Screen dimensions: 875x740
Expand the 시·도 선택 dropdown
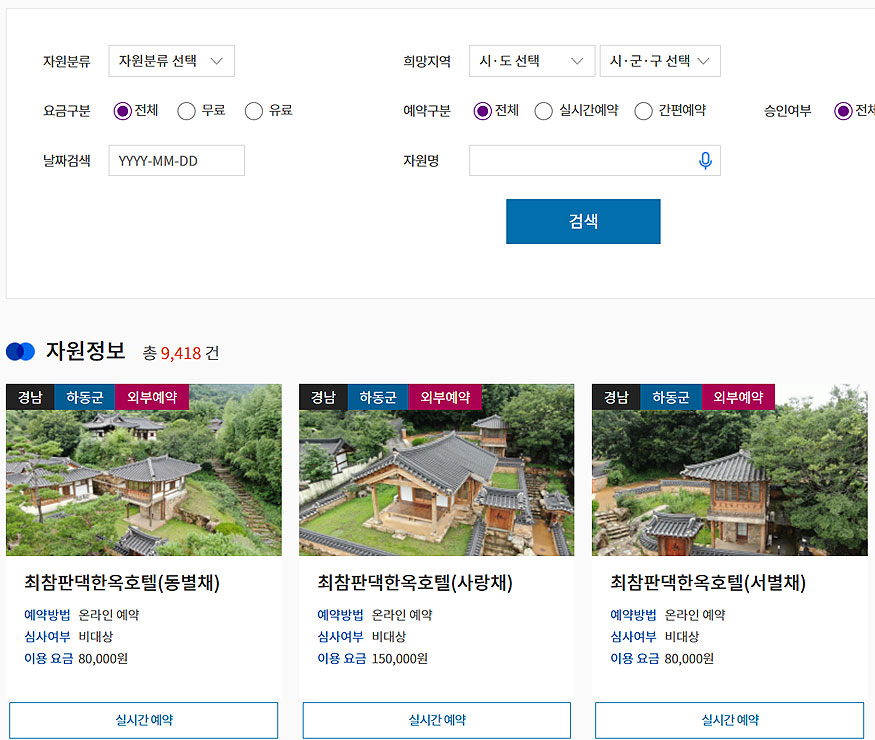[531, 61]
